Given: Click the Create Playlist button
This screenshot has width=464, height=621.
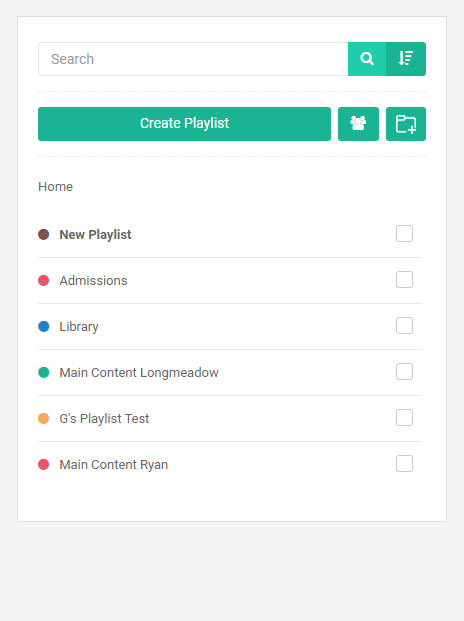Looking at the screenshot, I should pos(184,124).
